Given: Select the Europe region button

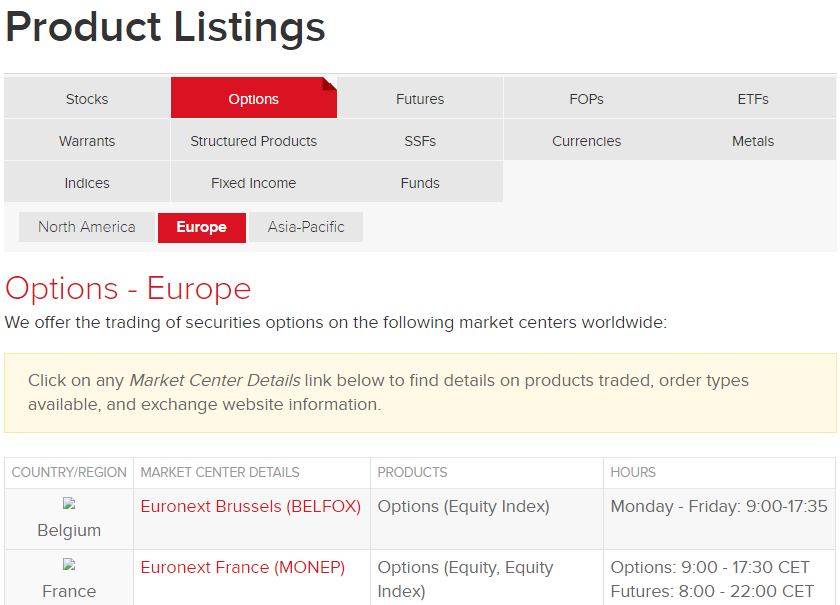Looking at the screenshot, I should 201,227.
